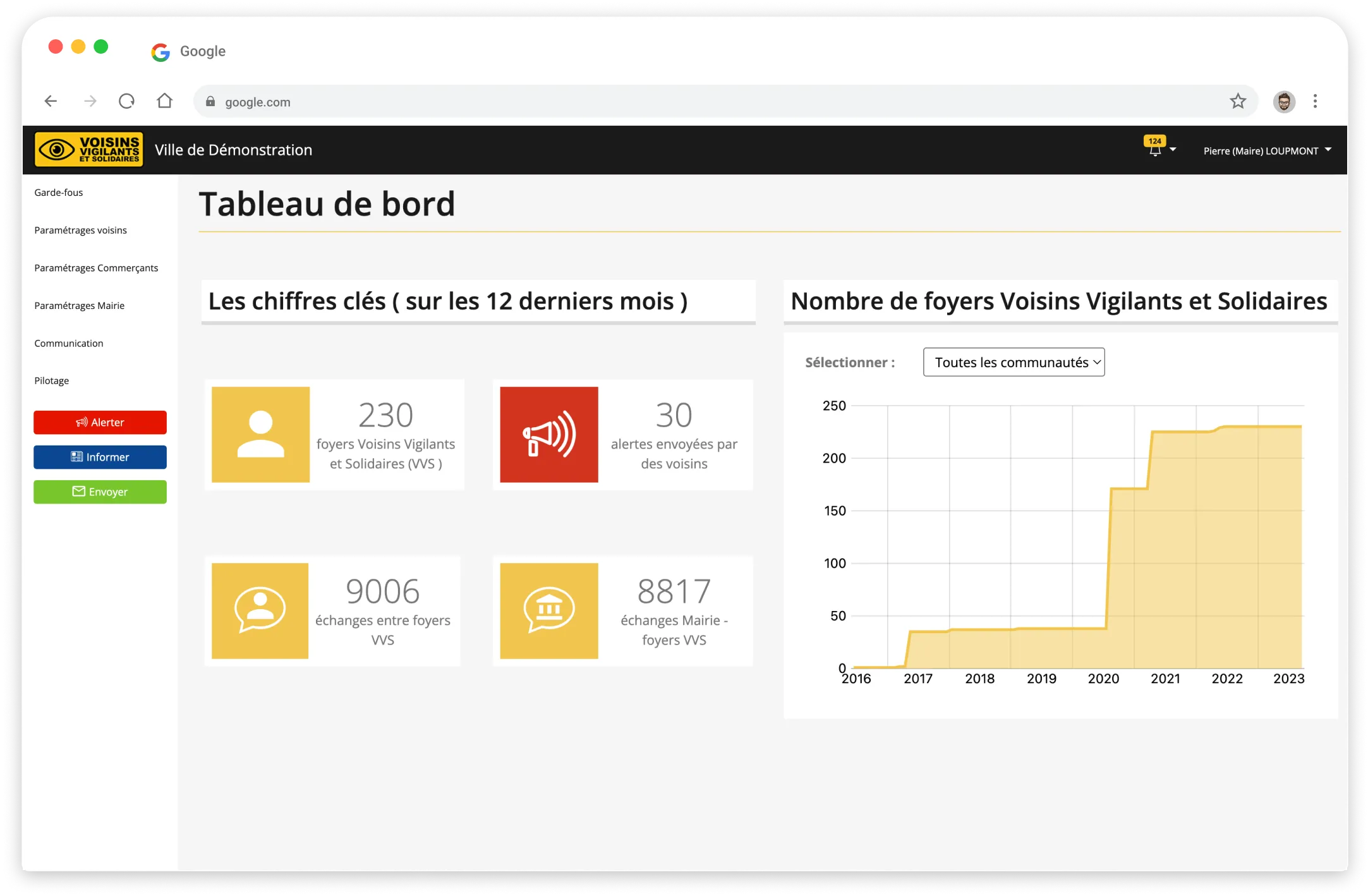This screenshot has width=1368, height=896.
Task: Click the échanges Mairie building icon
Action: pyautogui.click(x=548, y=610)
